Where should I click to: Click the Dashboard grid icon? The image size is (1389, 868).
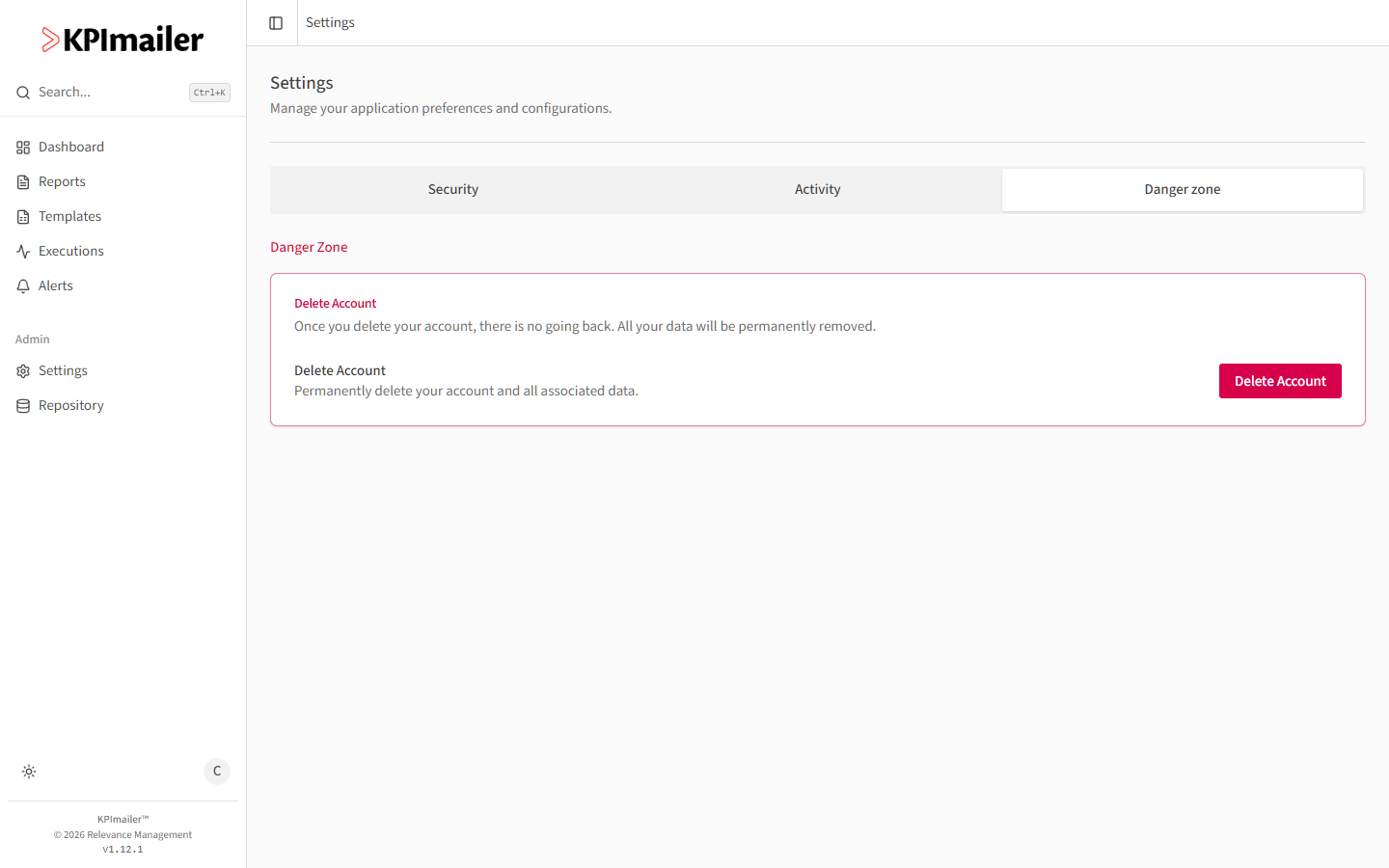click(x=23, y=148)
